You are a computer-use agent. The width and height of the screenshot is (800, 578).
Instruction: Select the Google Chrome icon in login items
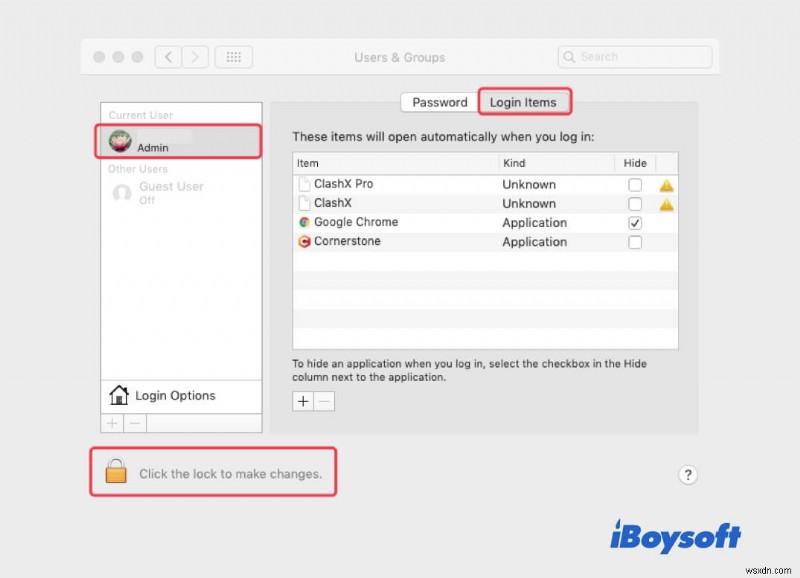click(302, 222)
